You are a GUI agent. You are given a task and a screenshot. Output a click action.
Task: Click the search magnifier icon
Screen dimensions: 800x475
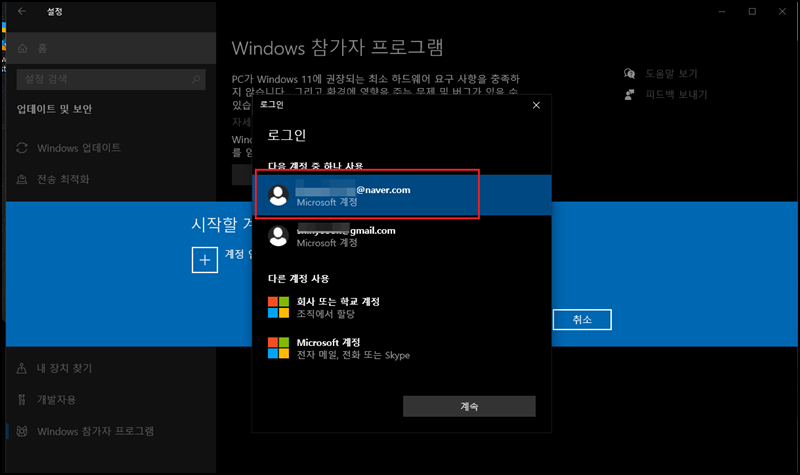[x=196, y=79]
